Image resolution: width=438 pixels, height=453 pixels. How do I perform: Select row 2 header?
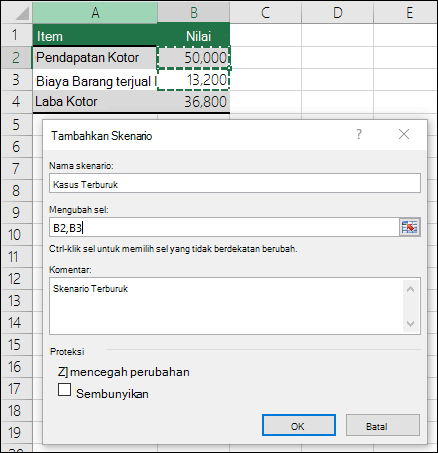(x=17, y=57)
